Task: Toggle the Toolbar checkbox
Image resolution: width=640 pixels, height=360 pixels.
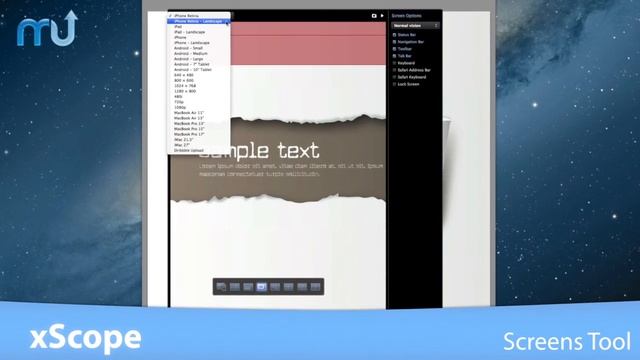Action: [x=394, y=49]
